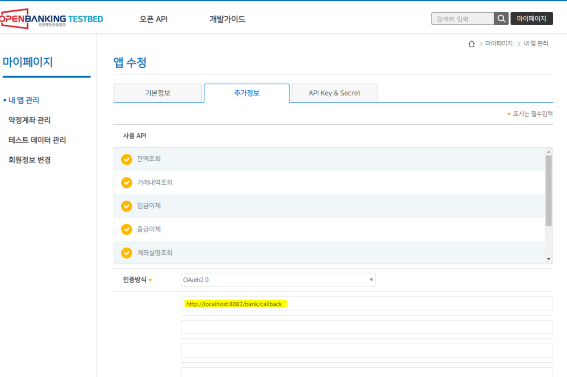Toggle the 계좌실명조회 API check mark

(127, 253)
